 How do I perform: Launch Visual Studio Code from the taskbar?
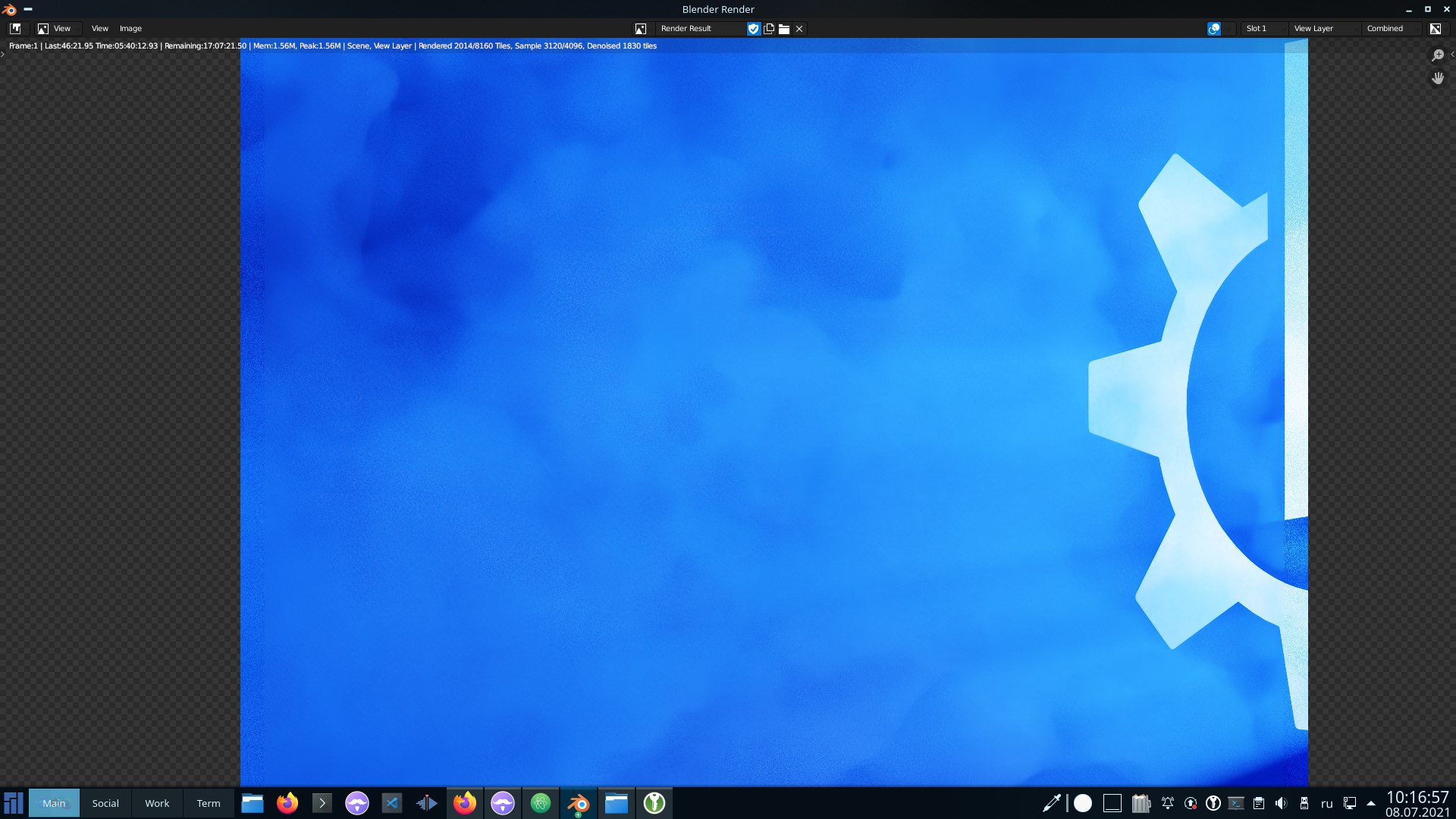click(x=392, y=803)
